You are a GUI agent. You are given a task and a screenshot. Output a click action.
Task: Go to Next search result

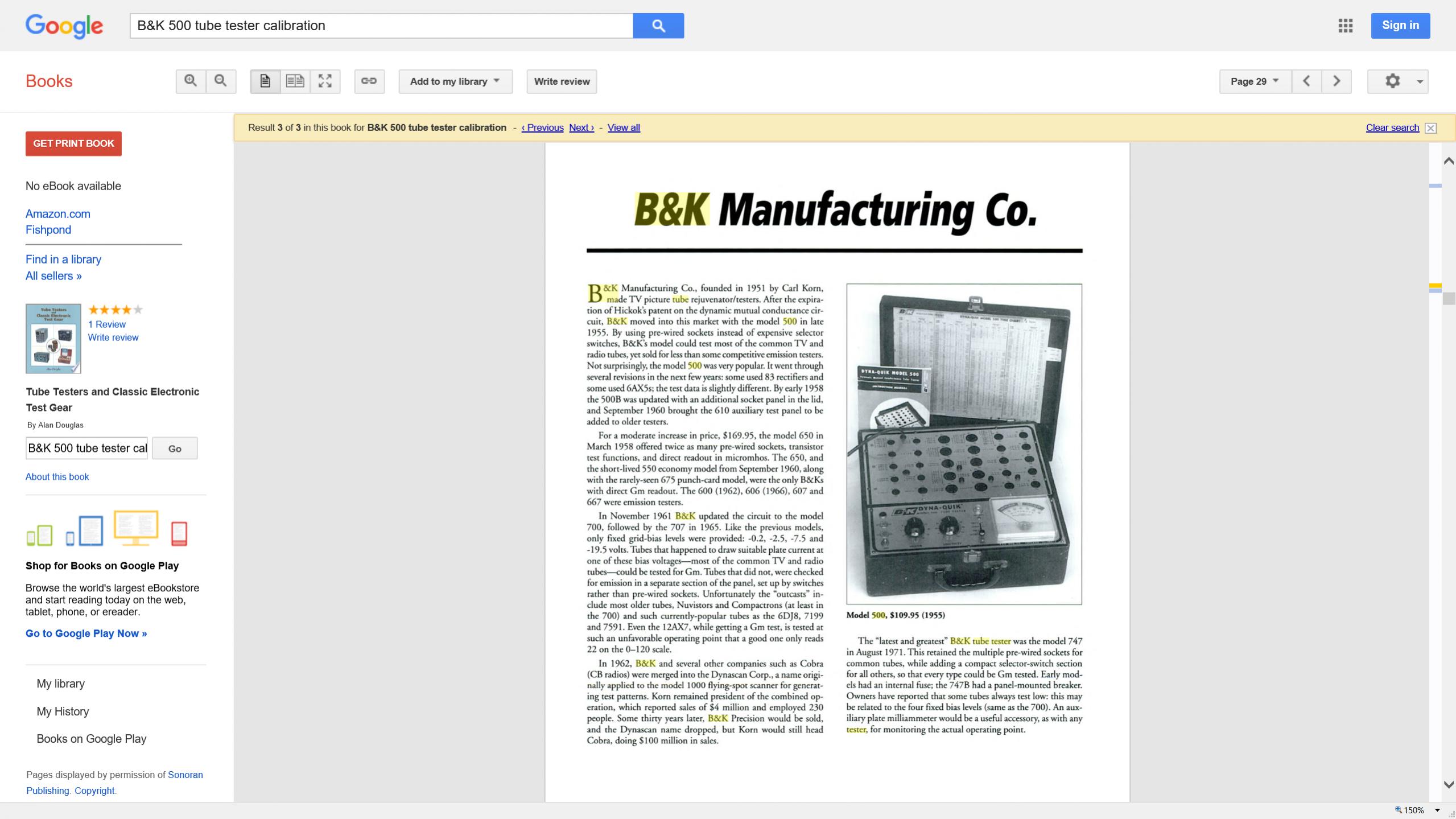coord(581,128)
